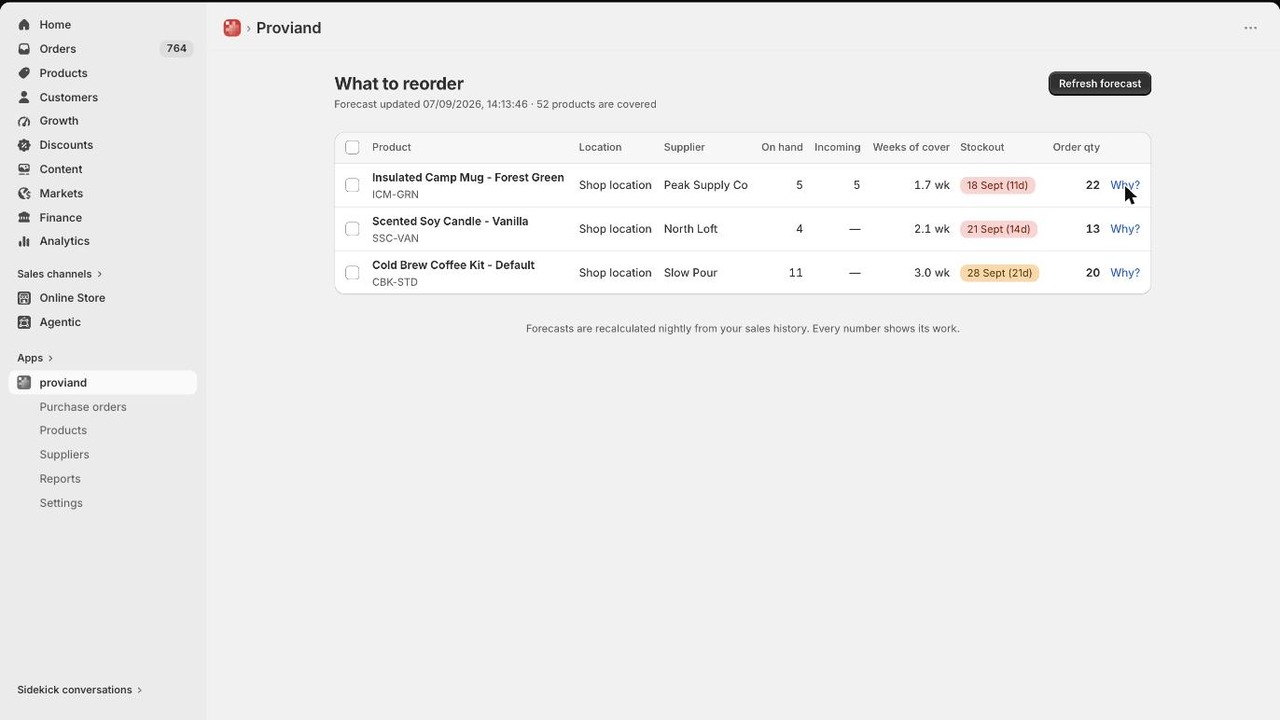Click the Online Store icon
Image resolution: width=1280 pixels, height=720 pixels.
coord(24,298)
